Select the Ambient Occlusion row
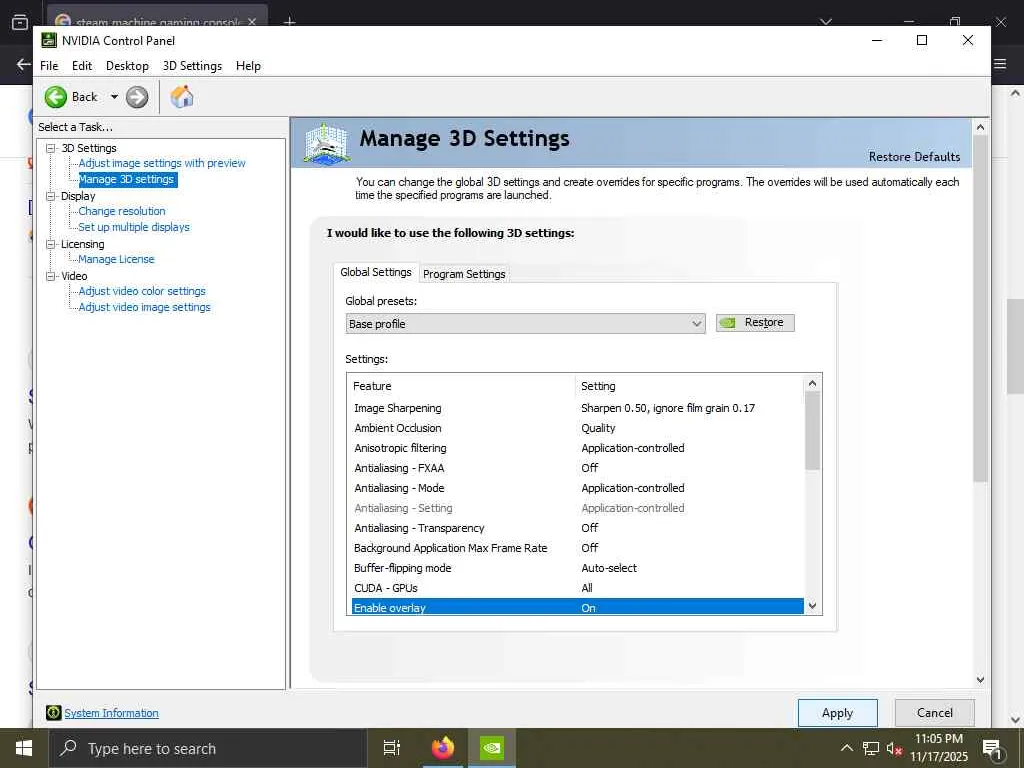The width and height of the screenshot is (1024, 768). [577, 428]
